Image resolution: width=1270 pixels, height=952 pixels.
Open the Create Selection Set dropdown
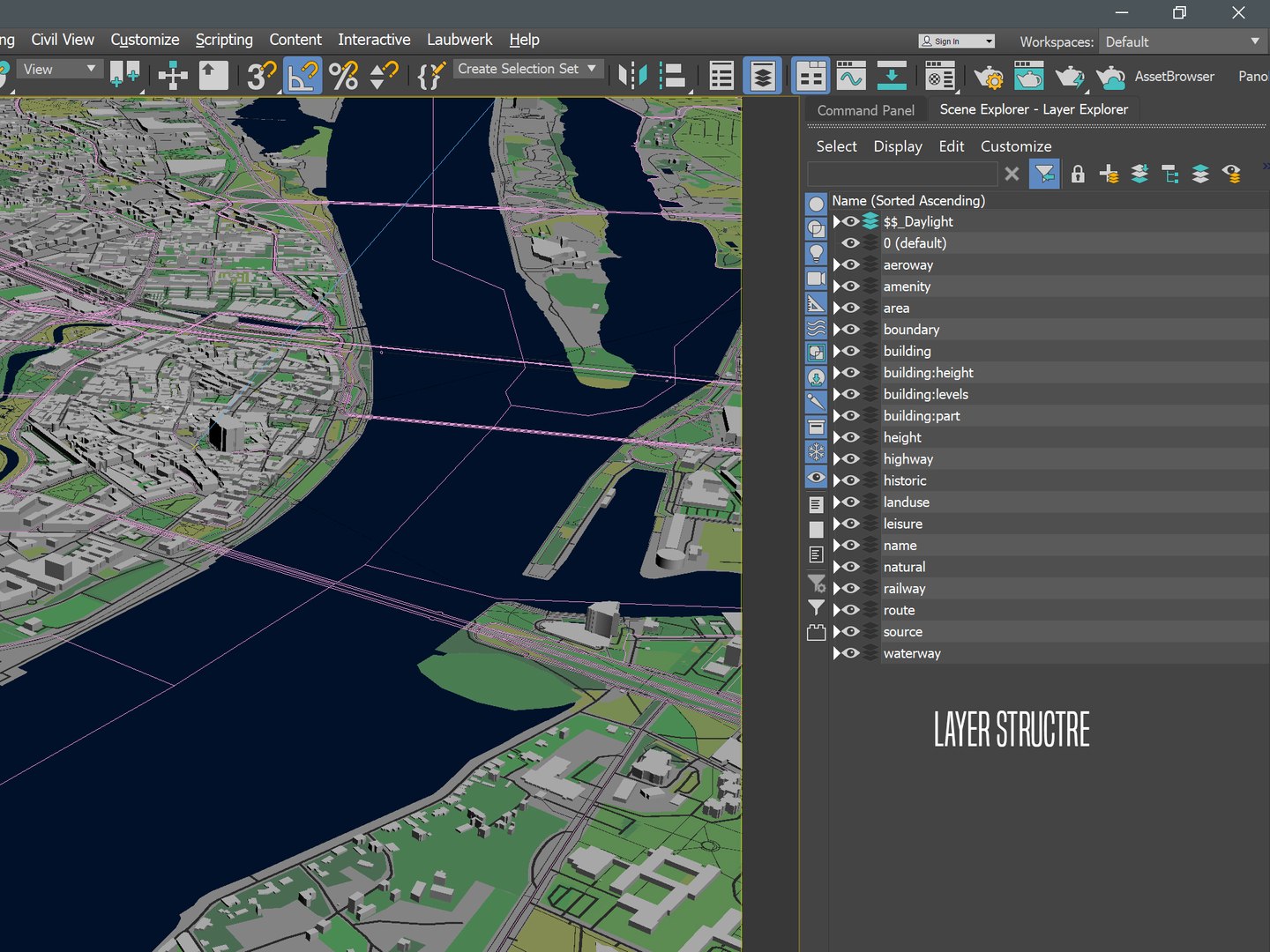point(527,69)
